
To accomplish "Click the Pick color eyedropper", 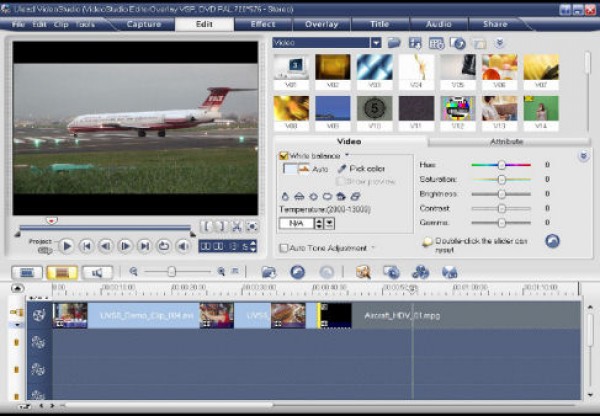I will pos(342,168).
